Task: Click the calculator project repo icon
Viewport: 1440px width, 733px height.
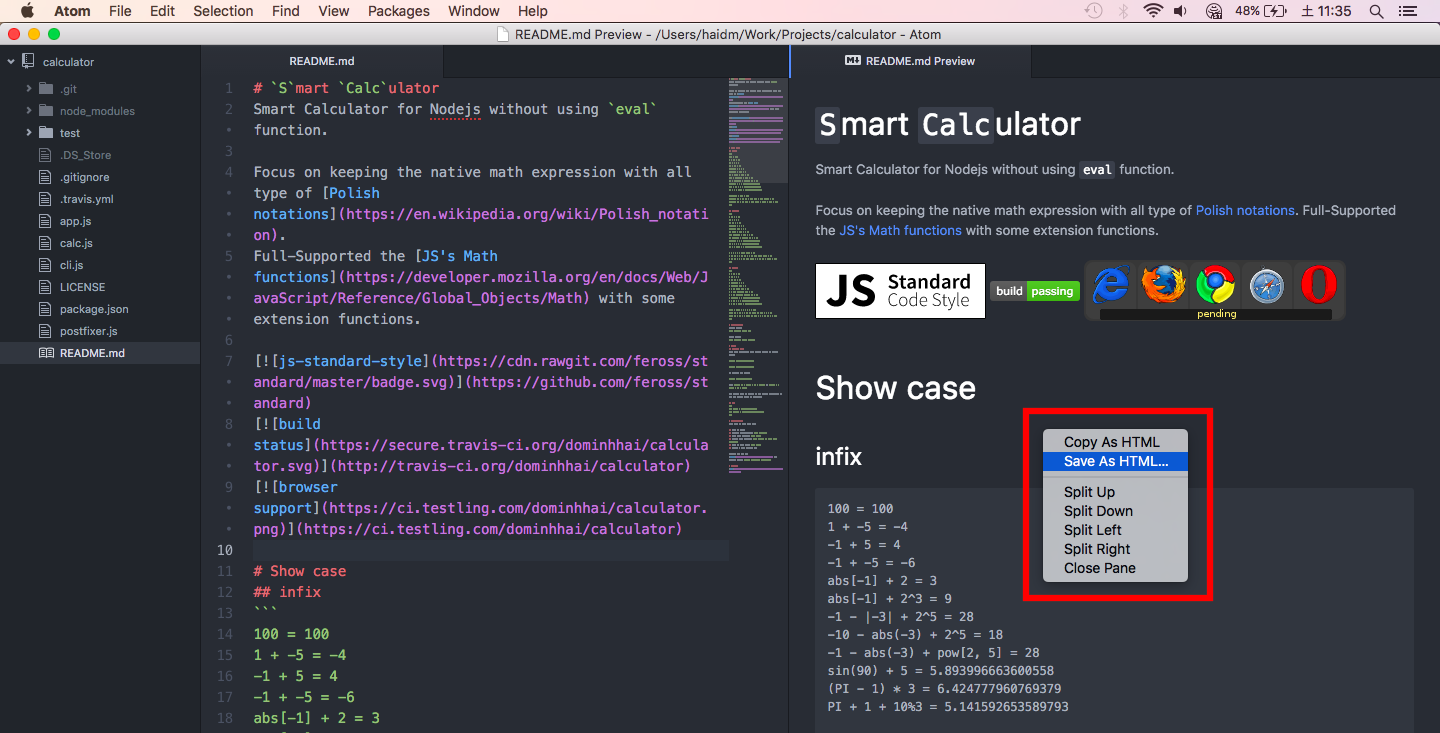Action: 28,62
